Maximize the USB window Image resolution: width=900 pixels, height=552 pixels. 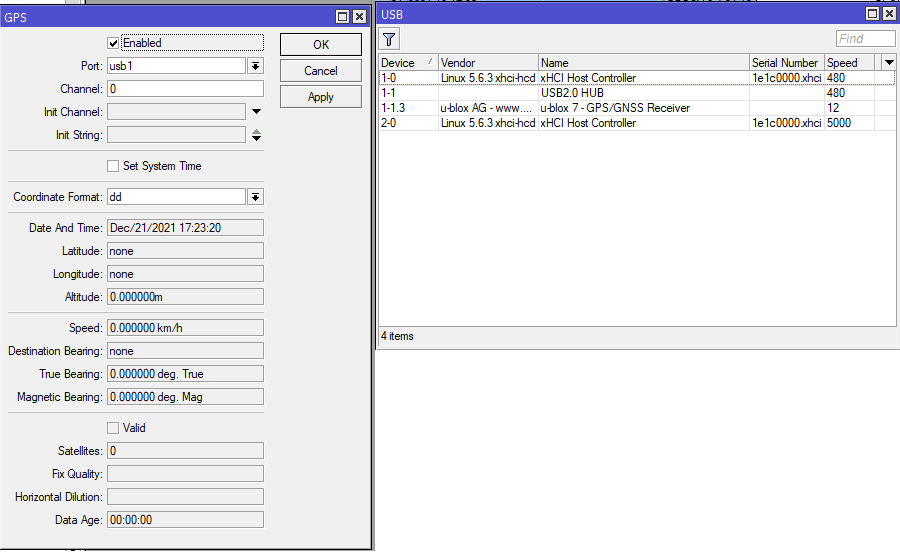(872, 14)
